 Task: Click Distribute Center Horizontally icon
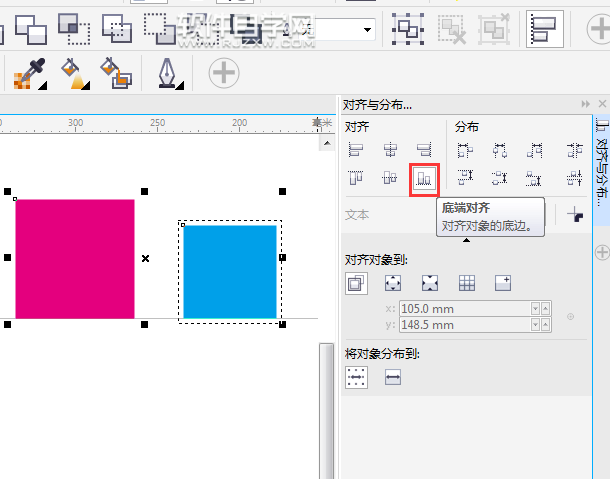click(500, 150)
